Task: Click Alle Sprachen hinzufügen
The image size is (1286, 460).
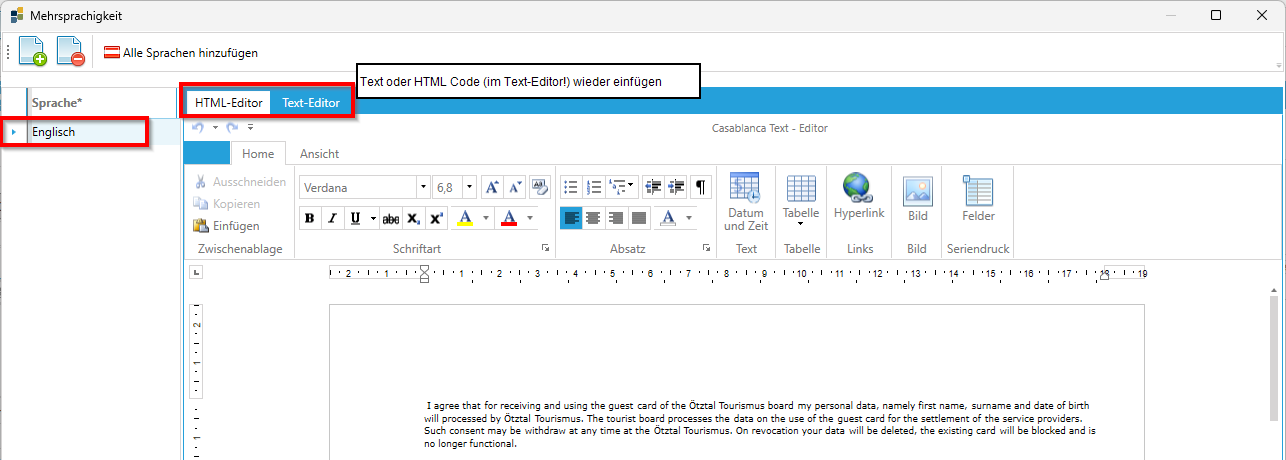Action: click(181, 52)
